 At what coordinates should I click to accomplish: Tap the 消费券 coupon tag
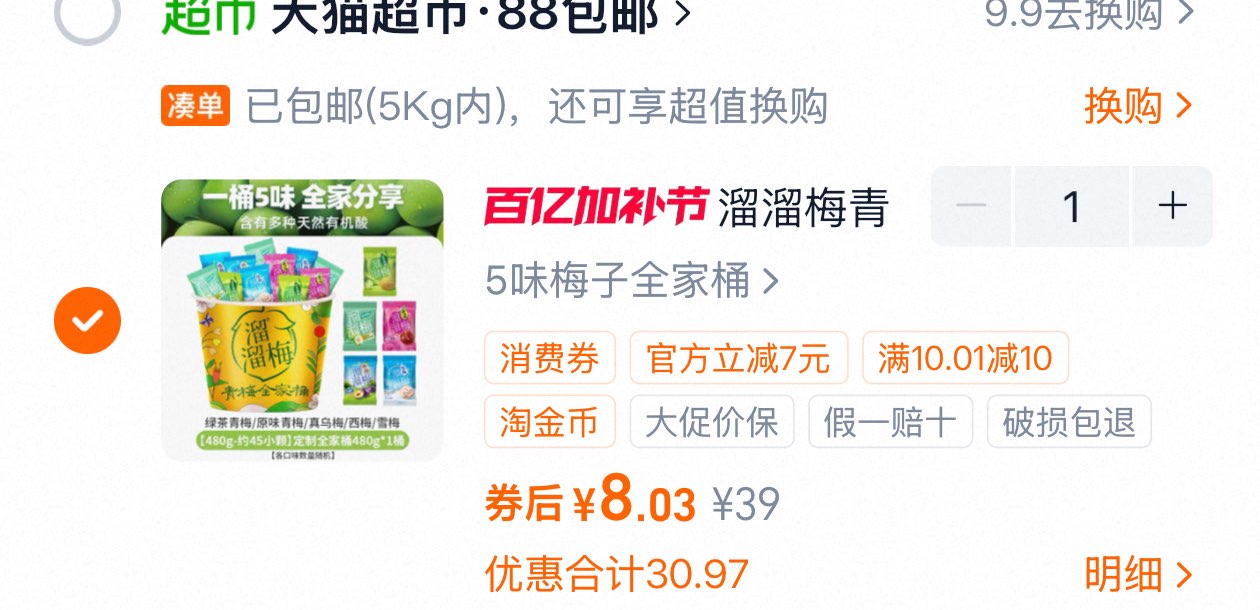point(550,358)
